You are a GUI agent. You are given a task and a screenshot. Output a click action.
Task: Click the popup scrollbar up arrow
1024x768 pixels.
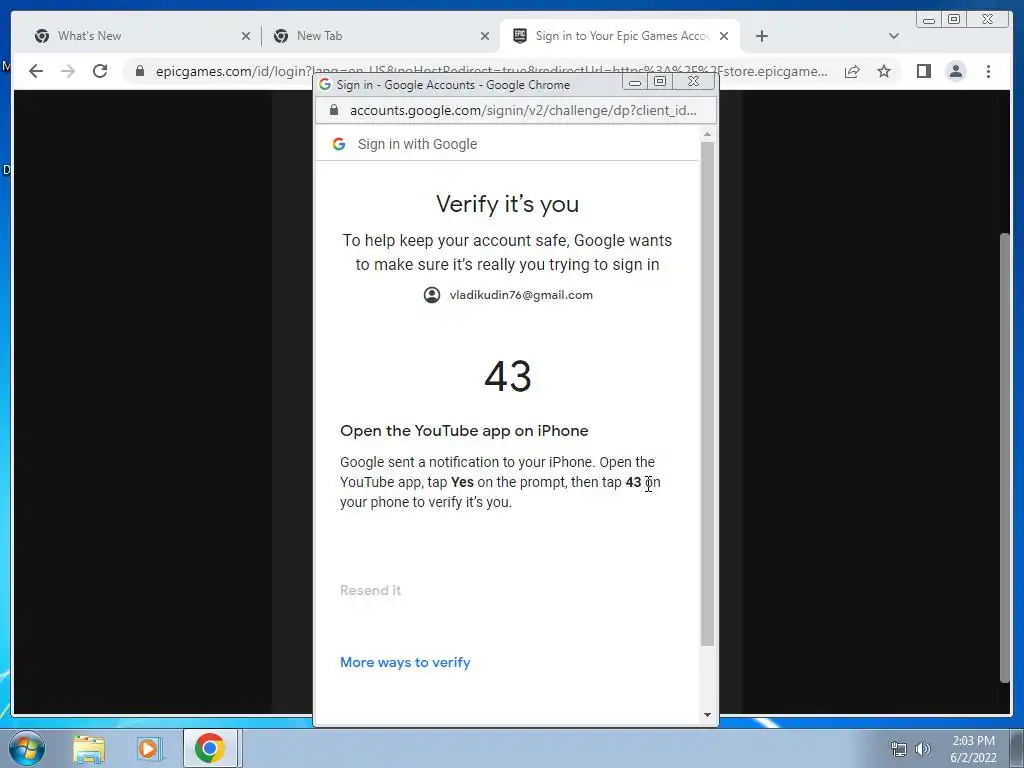[x=707, y=135]
